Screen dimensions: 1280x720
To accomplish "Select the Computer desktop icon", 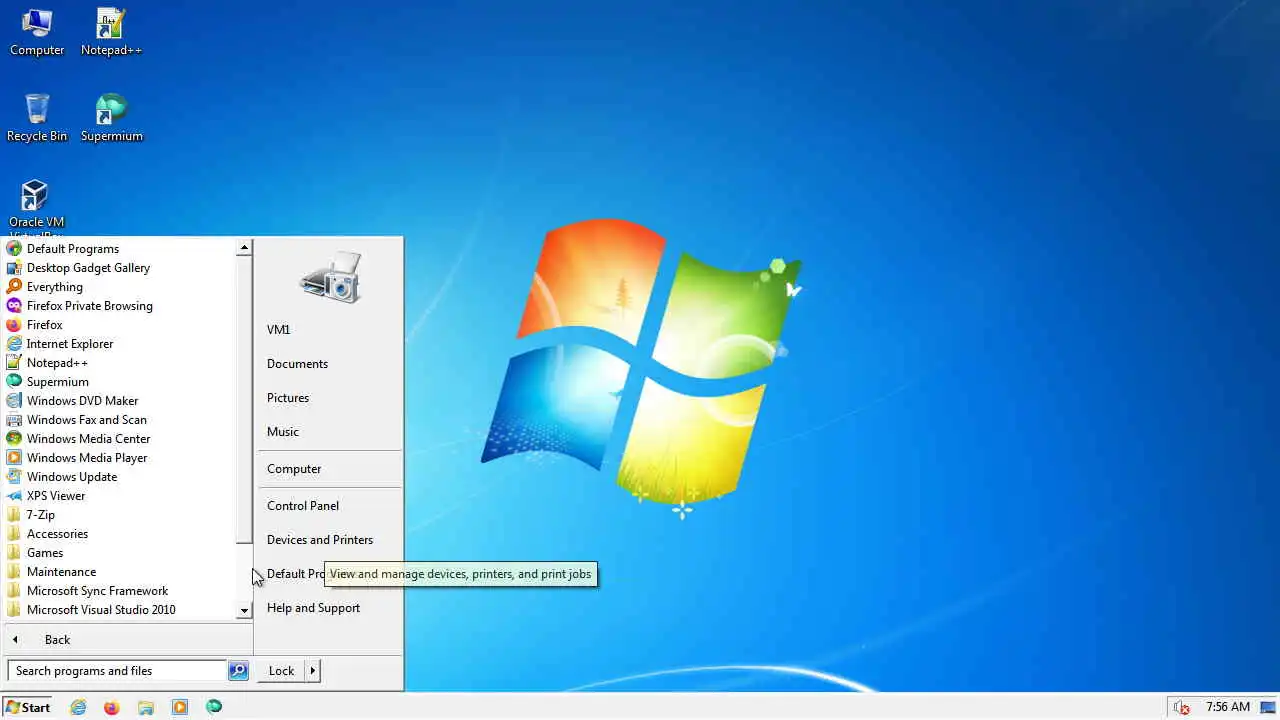I will 37,32.
